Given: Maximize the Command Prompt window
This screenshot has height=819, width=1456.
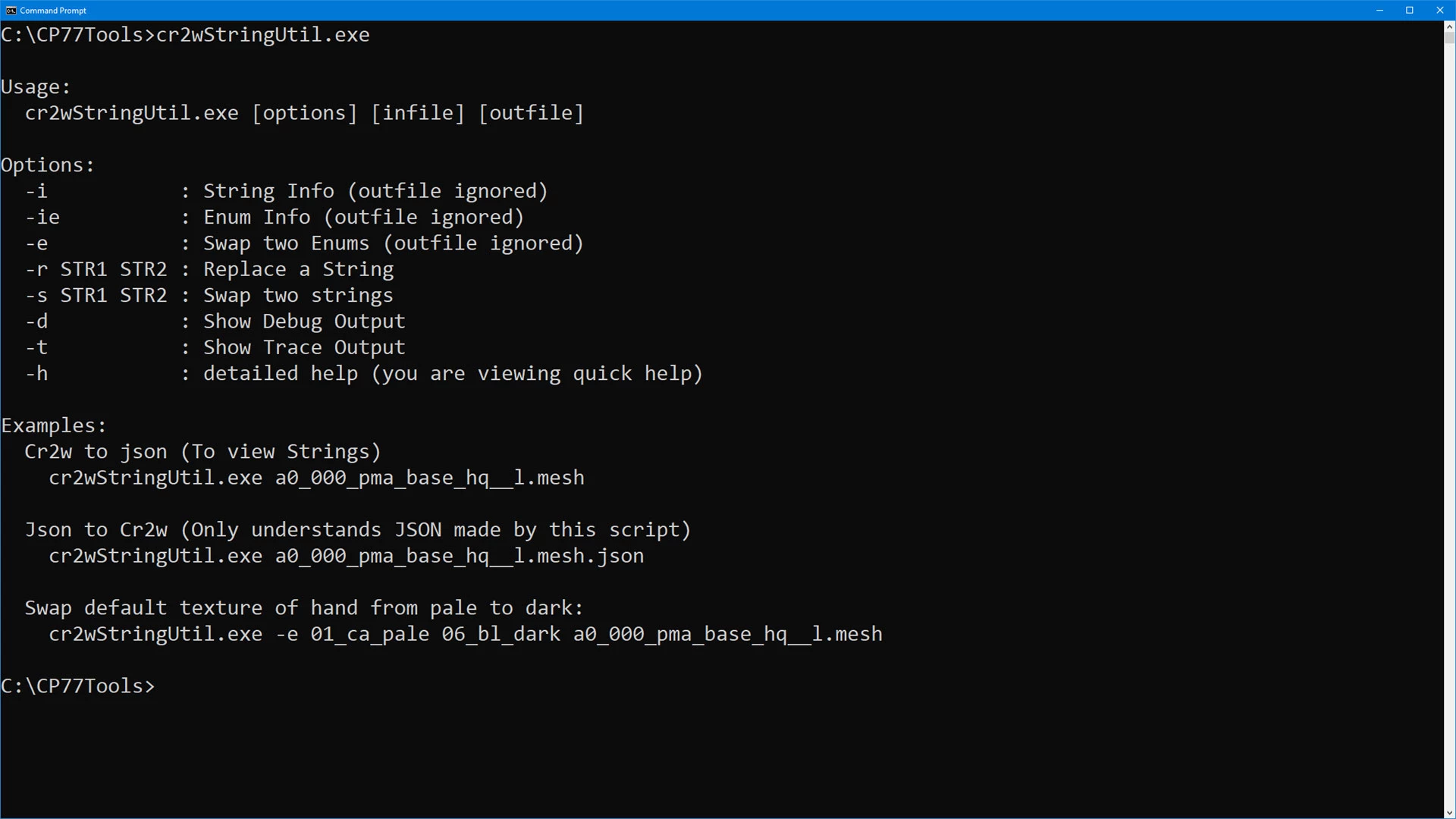Looking at the screenshot, I should pos(1410,10).
